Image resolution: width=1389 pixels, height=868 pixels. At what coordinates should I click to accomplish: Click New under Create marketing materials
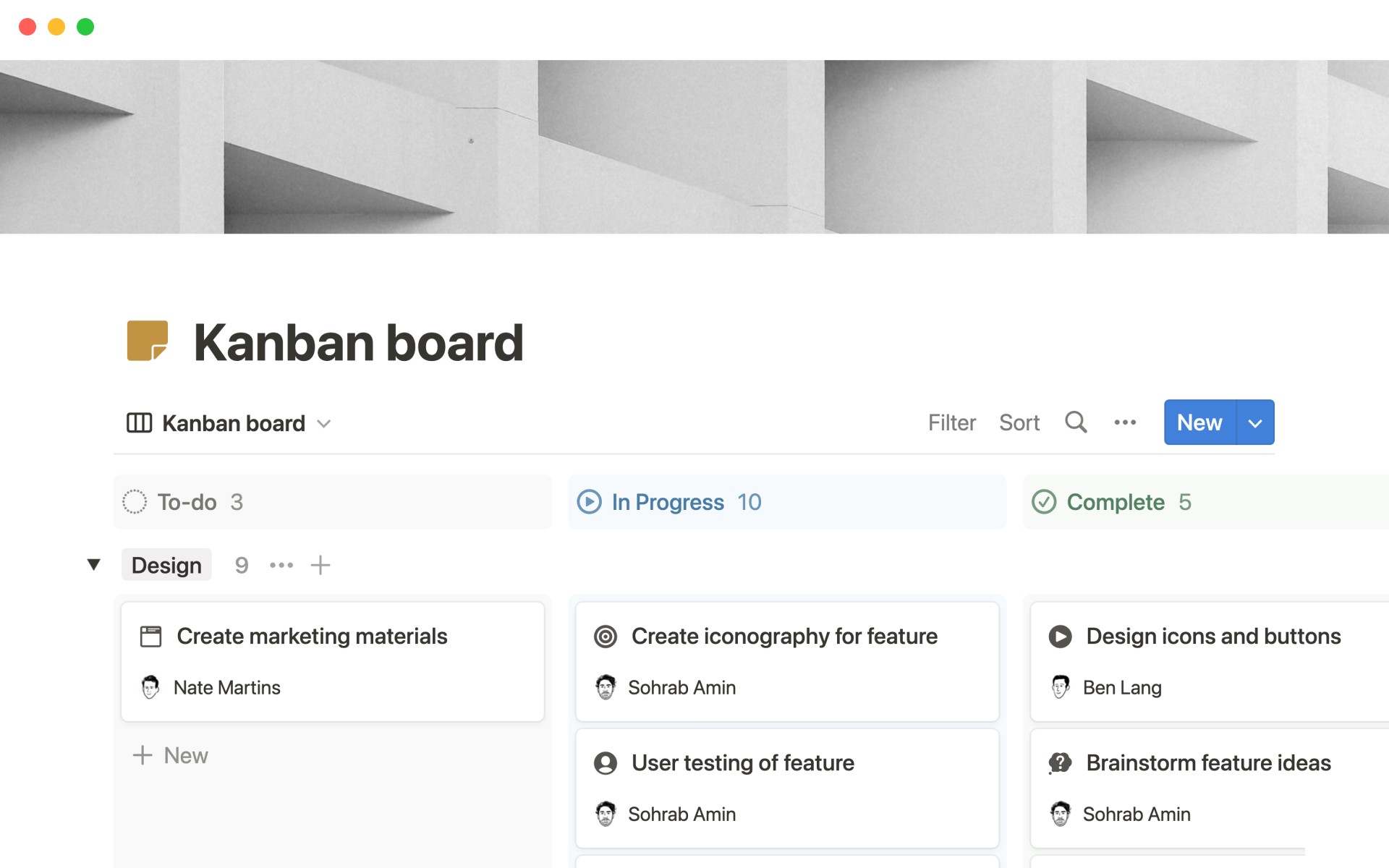click(169, 755)
